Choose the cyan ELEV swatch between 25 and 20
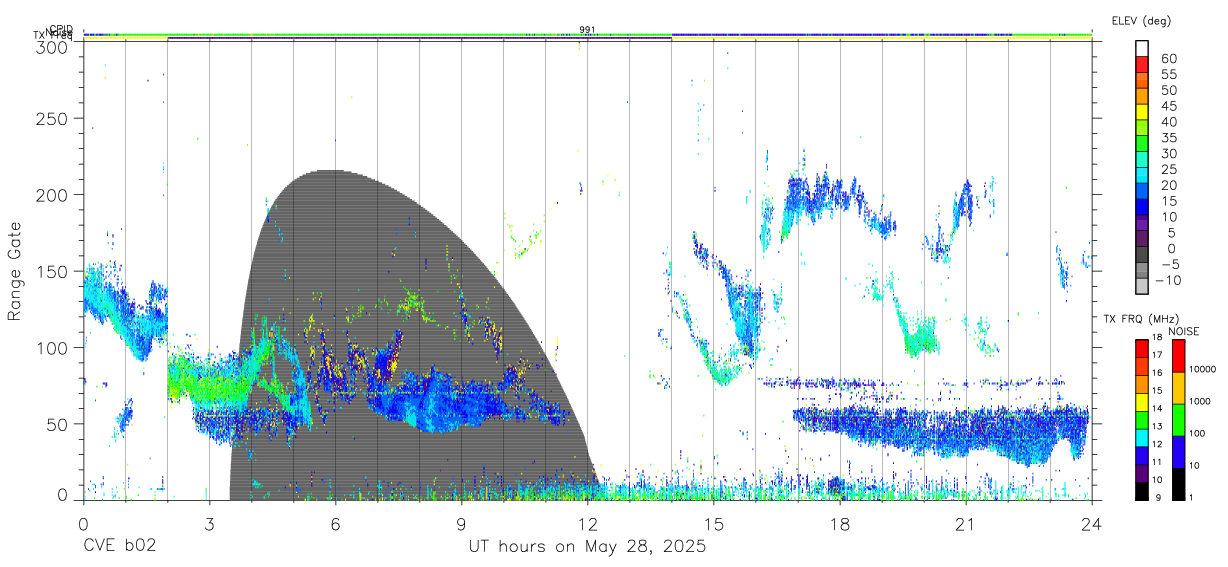Screen dimensions: 1228x567 (x=1141, y=177)
